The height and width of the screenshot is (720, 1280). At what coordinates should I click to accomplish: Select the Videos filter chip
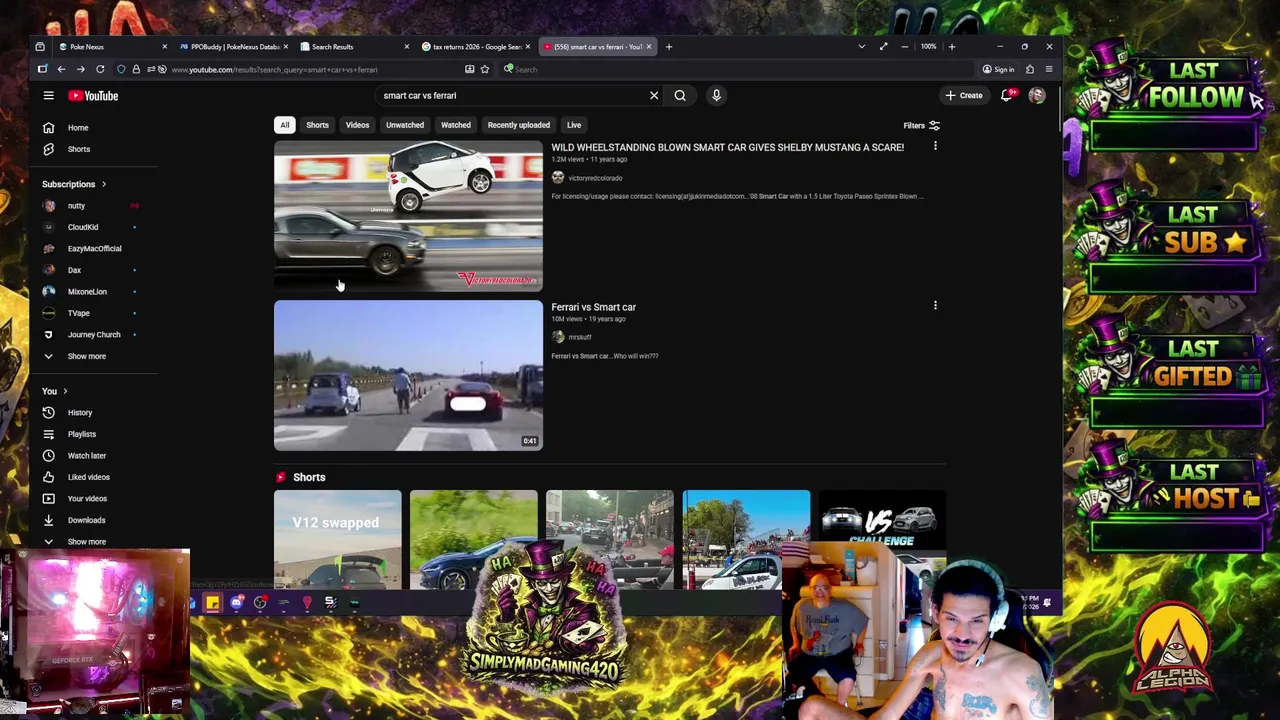point(357,125)
